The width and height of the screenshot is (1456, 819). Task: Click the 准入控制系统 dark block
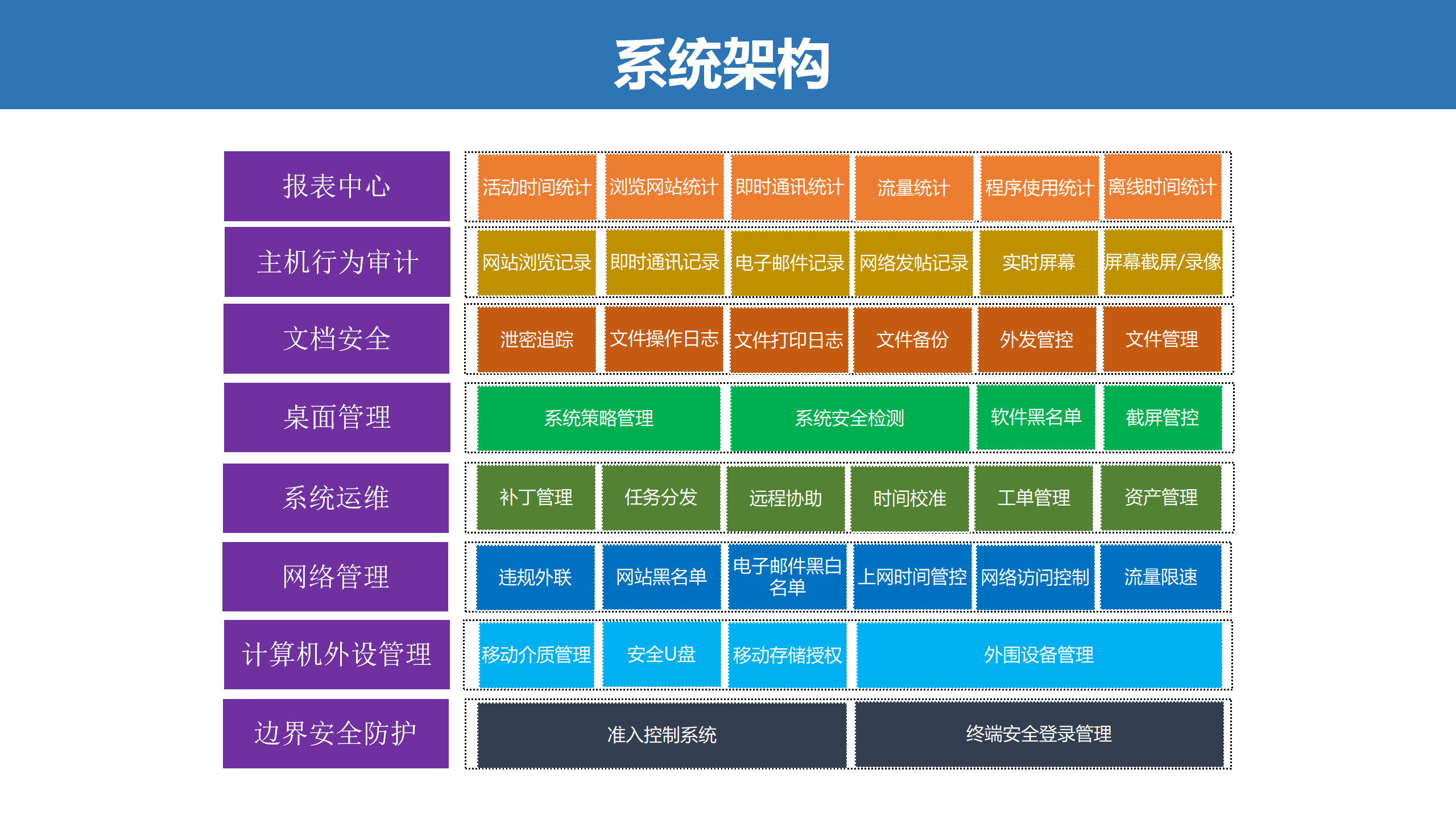[661, 735]
